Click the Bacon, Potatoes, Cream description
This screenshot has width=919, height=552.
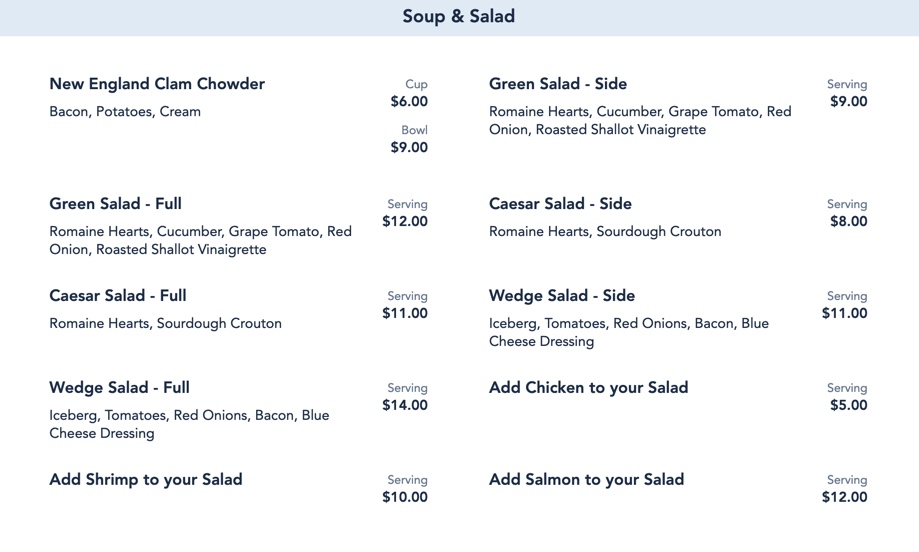pyautogui.click(x=125, y=112)
